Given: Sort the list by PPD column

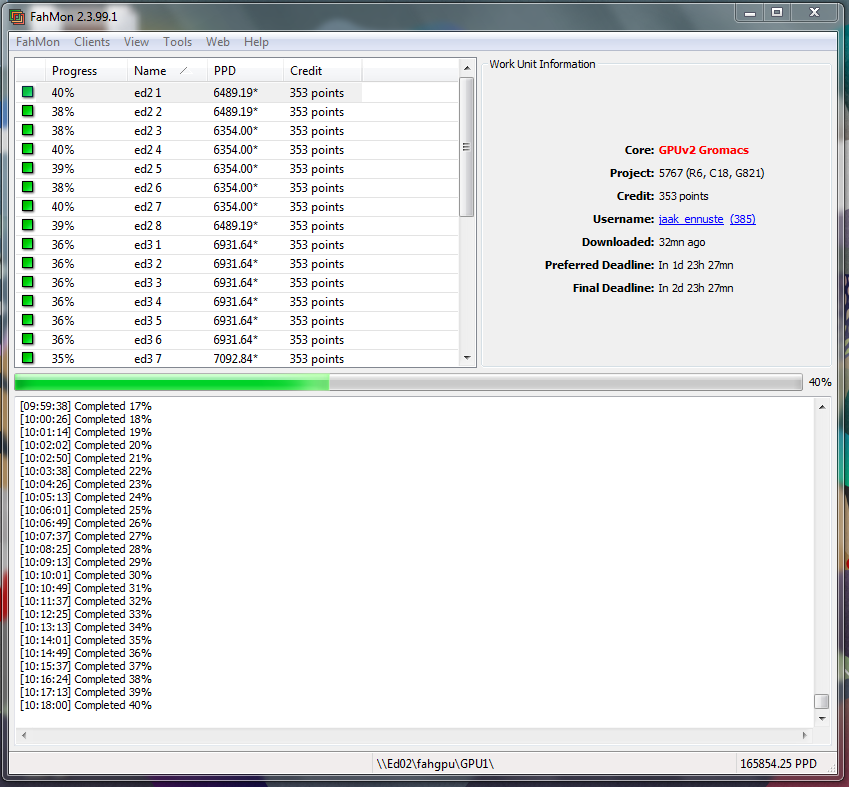Looking at the screenshot, I should 240,71.
